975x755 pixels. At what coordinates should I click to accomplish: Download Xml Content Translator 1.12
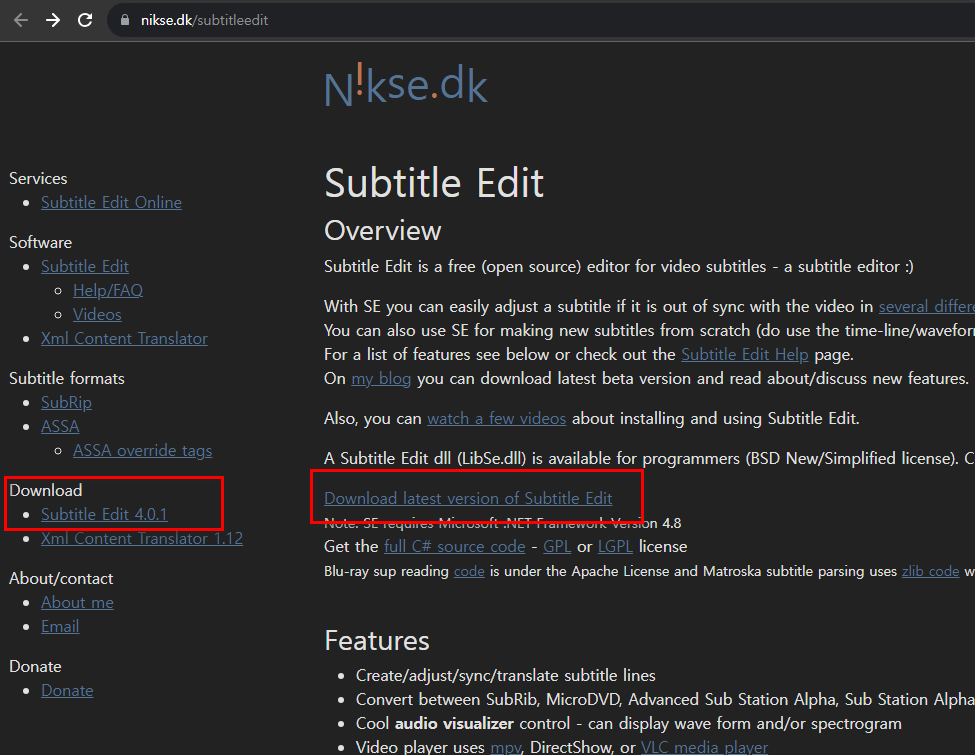pos(142,539)
